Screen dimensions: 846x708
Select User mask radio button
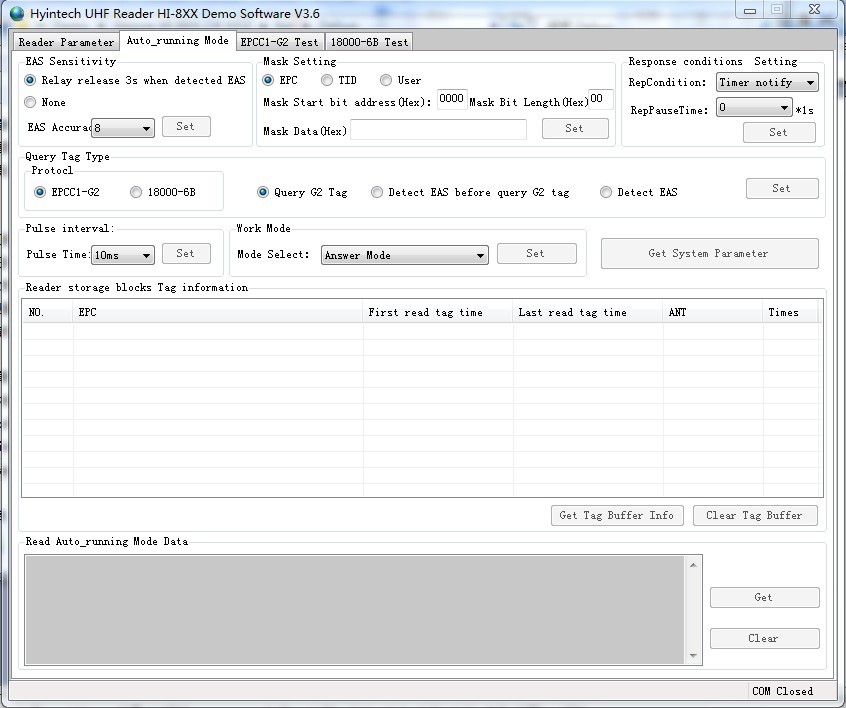[400, 80]
